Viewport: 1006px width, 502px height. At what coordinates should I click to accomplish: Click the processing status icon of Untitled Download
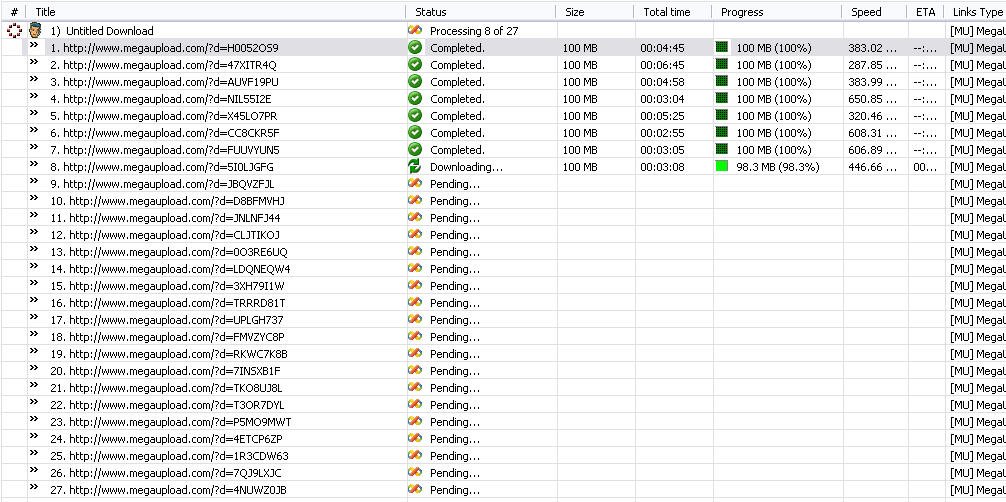415,30
